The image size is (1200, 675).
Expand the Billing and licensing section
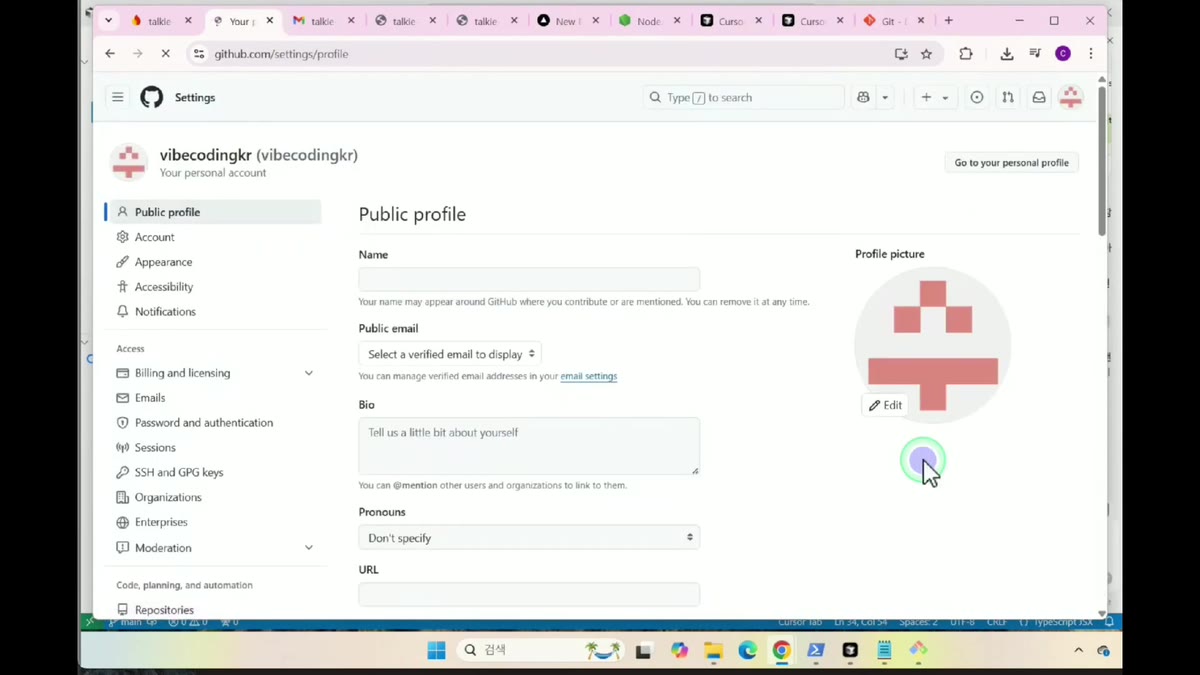tap(214, 373)
